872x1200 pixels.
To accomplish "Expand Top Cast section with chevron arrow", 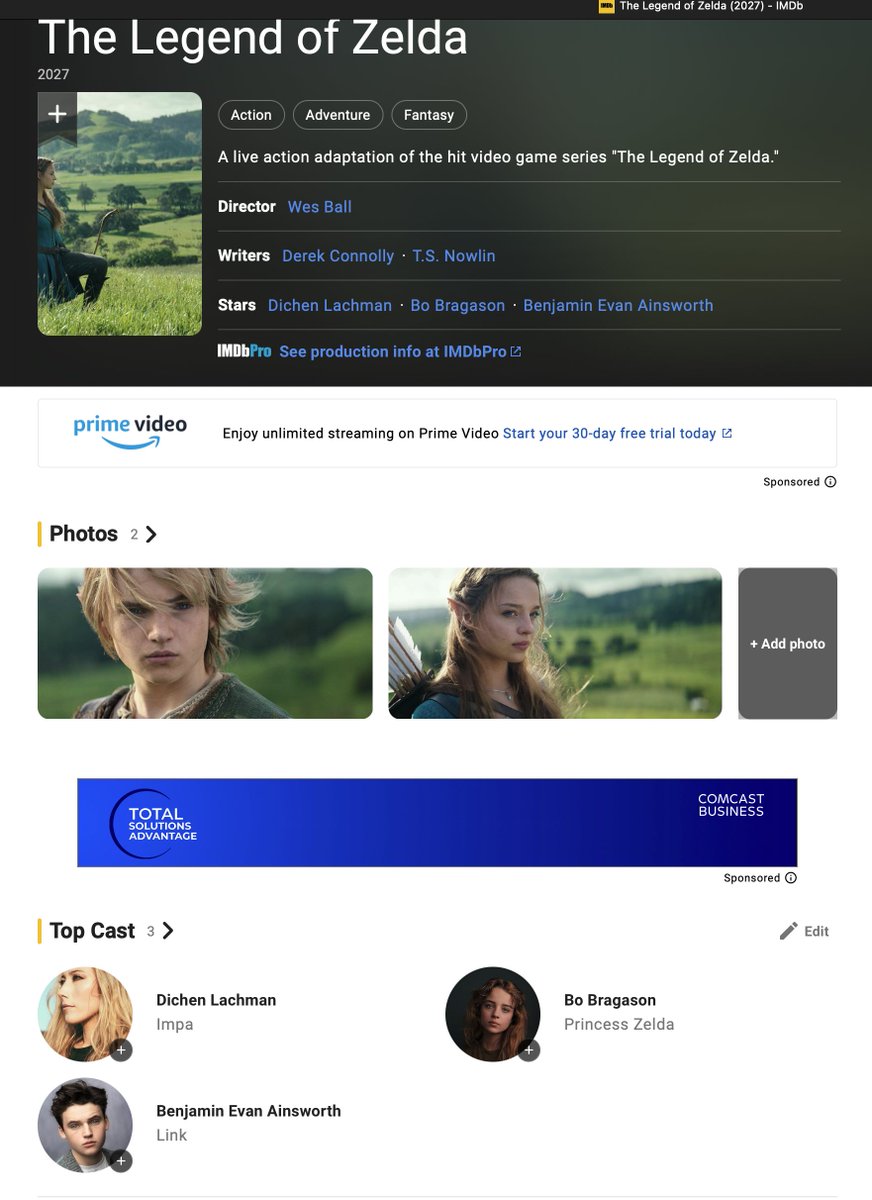I will pos(168,931).
